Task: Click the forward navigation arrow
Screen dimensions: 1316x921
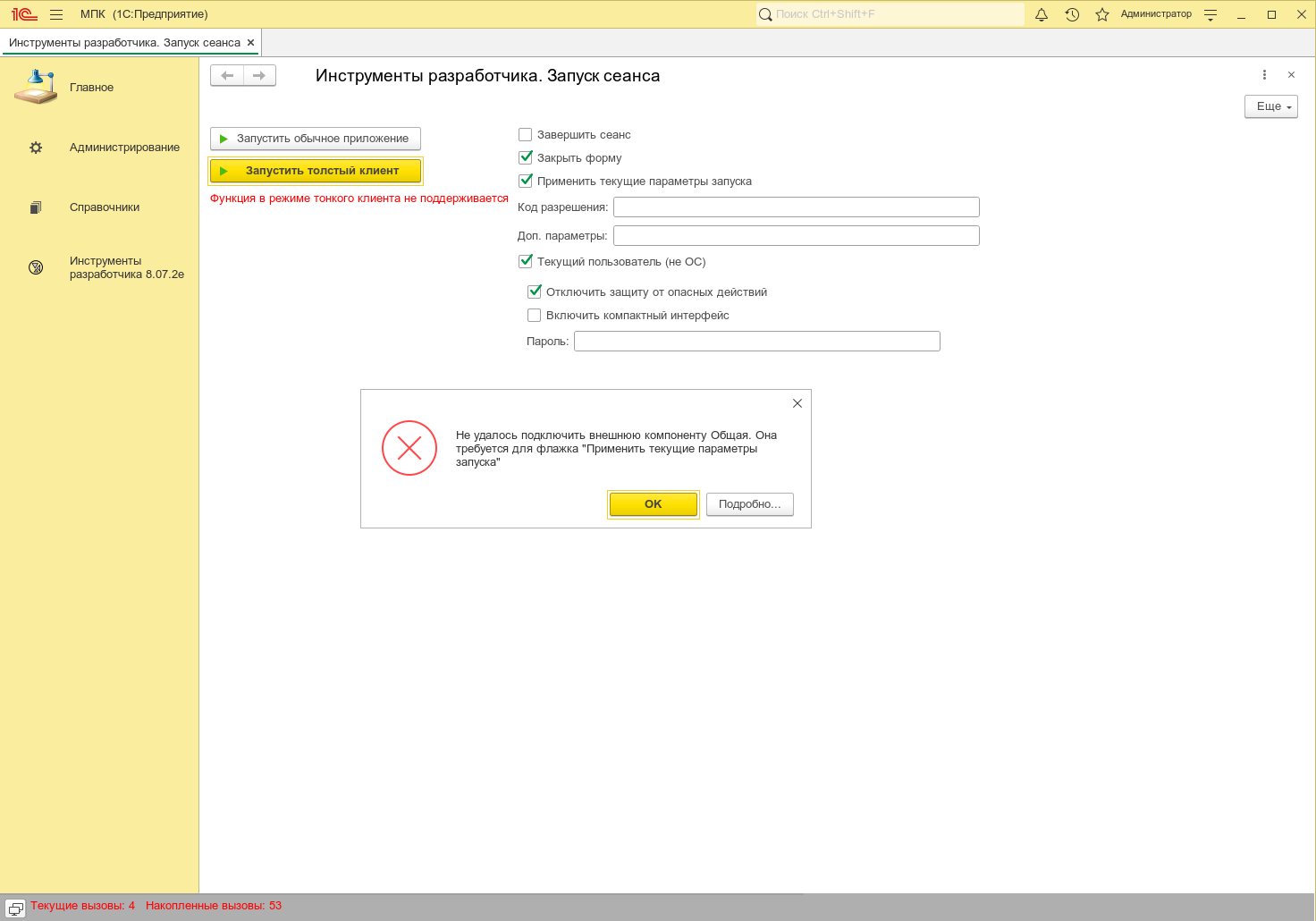Action: point(259,76)
